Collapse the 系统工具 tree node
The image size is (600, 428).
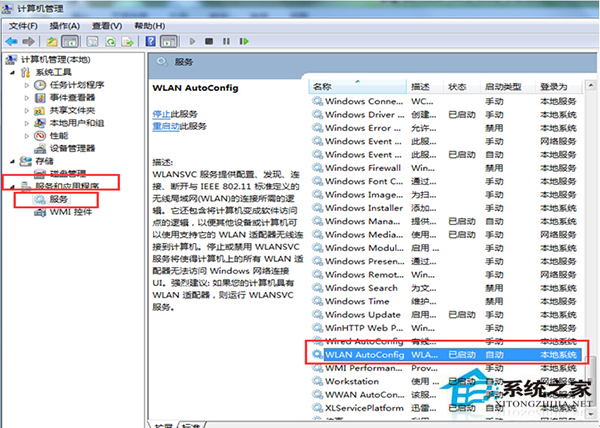click(13, 72)
